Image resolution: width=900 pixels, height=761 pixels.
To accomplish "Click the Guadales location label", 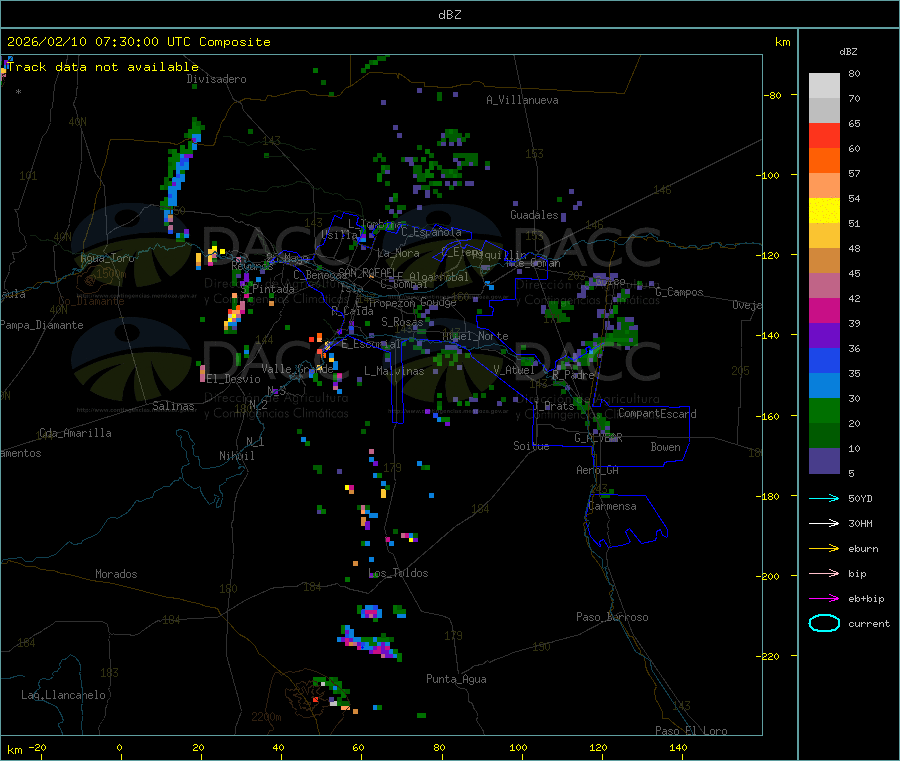I will pyautogui.click(x=534, y=215).
